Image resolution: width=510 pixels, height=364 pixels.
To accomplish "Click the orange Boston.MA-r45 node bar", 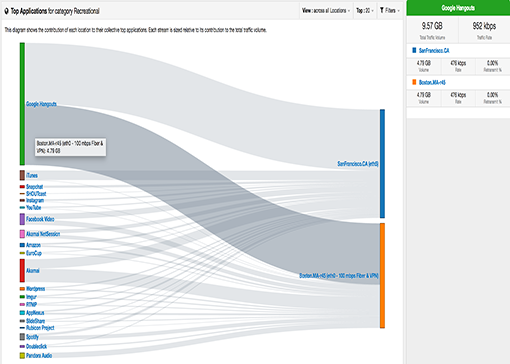I will (382, 276).
